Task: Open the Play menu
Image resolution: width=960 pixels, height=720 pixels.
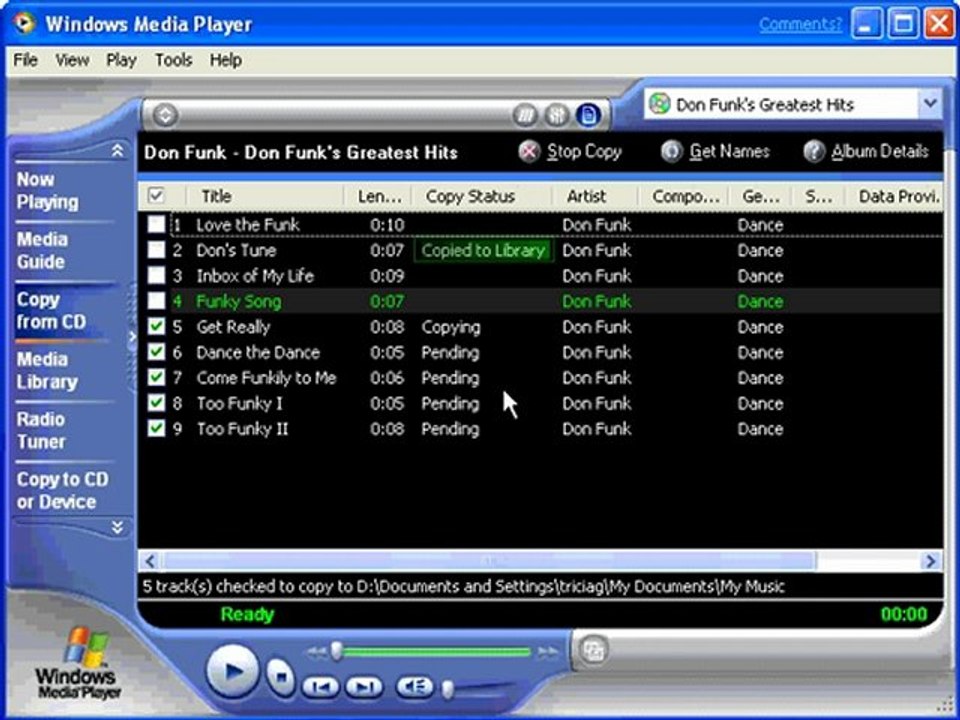Action: pyautogui.click(x=121, y=60)
